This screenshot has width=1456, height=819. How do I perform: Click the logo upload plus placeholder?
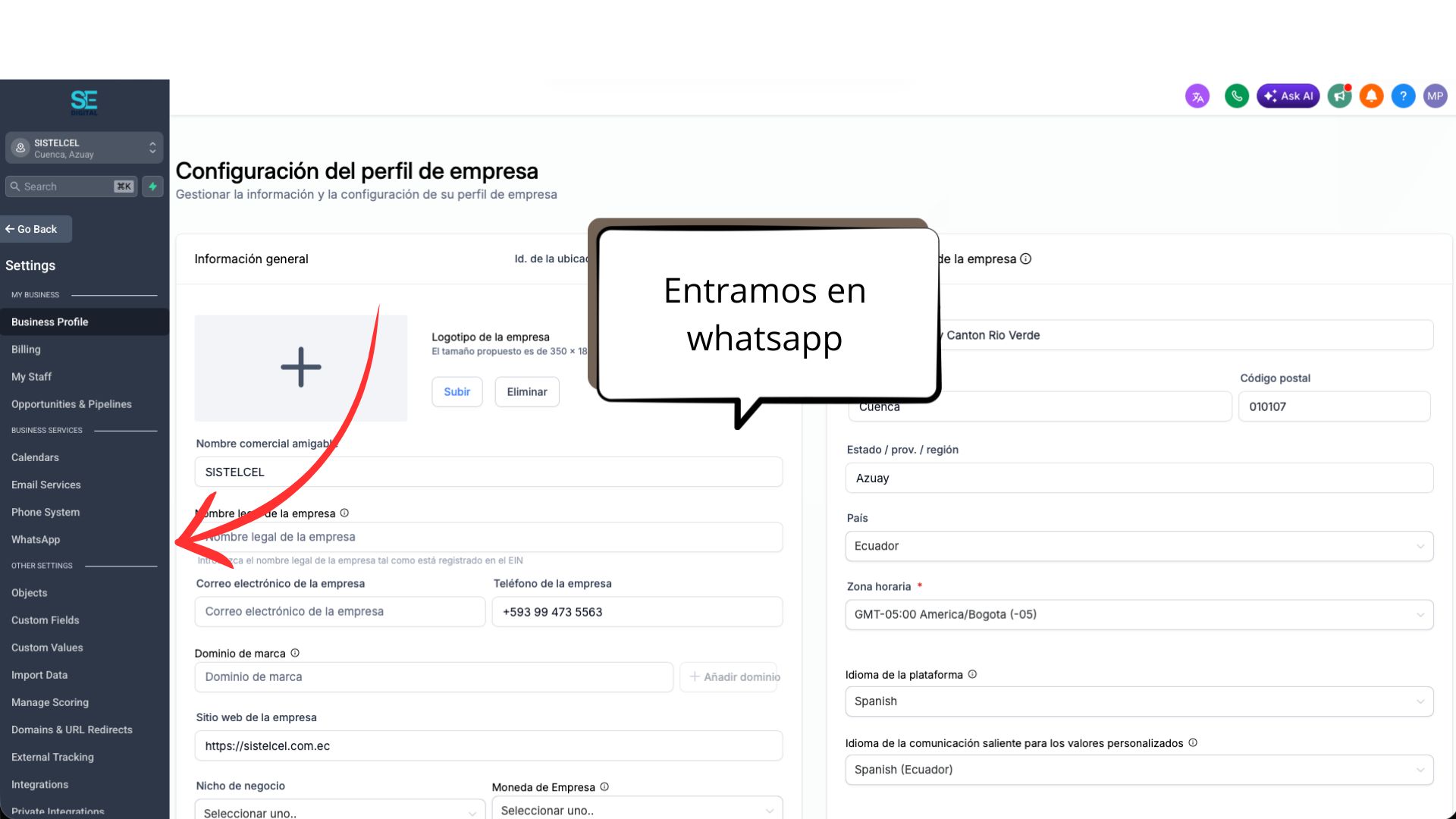coord(301,368)
